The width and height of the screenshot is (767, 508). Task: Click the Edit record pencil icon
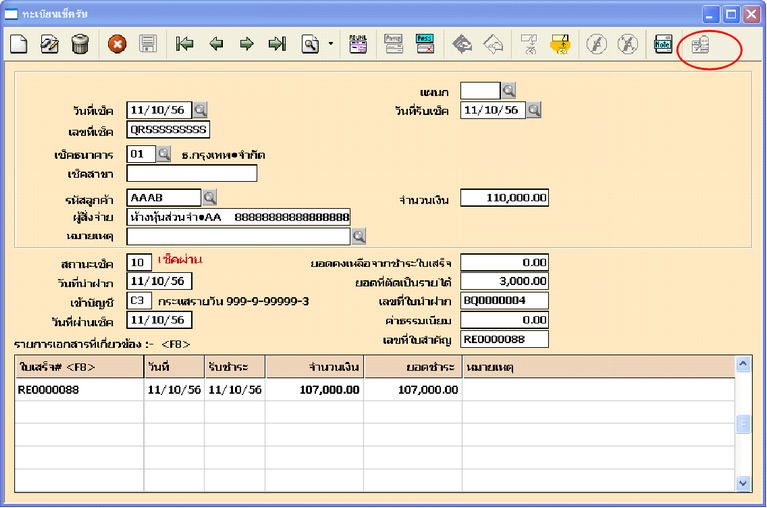point(50,44)
